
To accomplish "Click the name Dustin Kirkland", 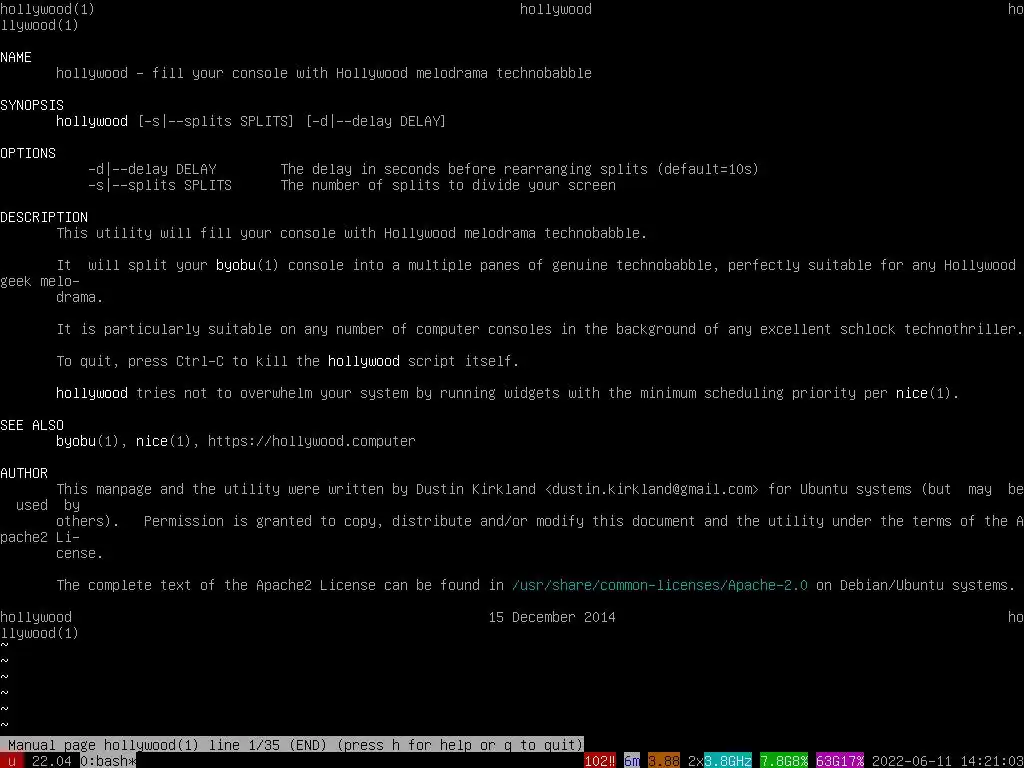I will point(475,488).
